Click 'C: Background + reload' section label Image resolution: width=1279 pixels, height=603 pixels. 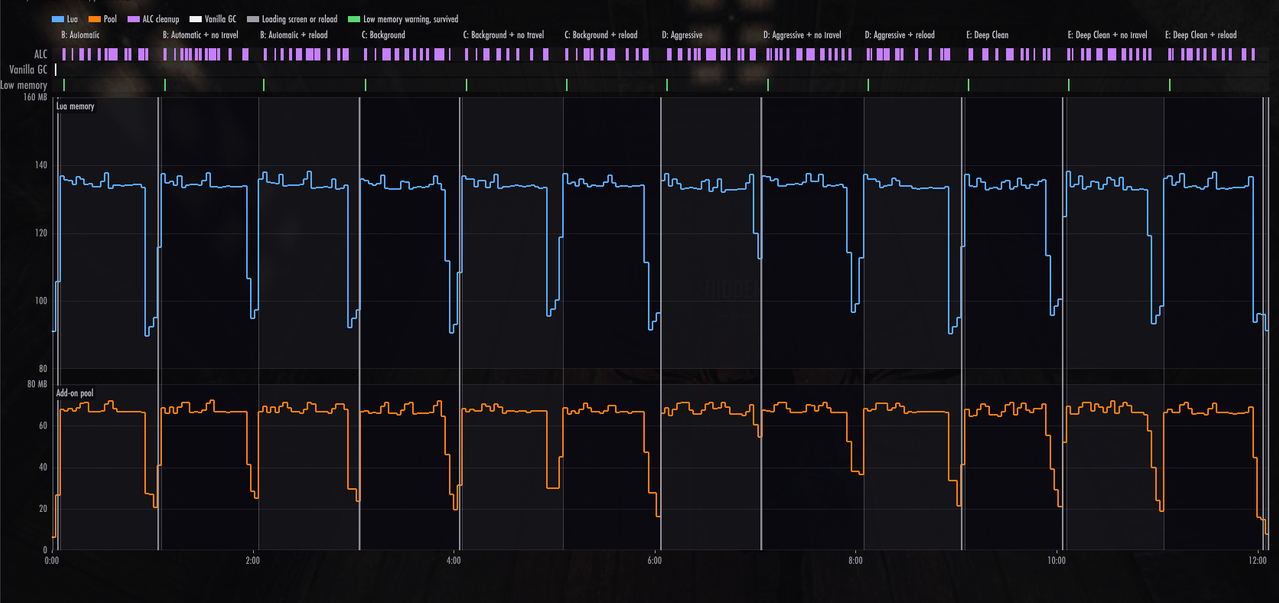click(601, 35)
